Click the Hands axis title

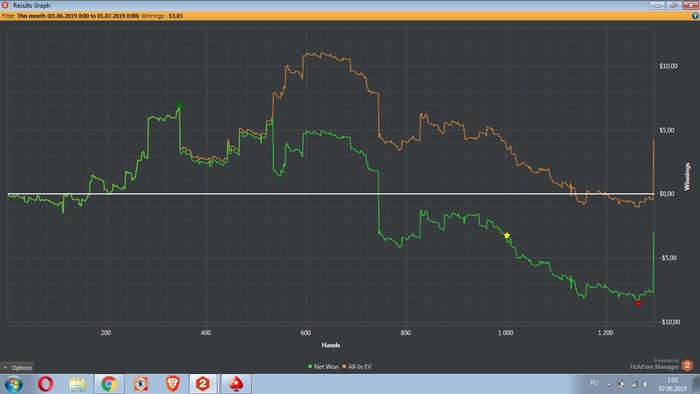point(331,345)
